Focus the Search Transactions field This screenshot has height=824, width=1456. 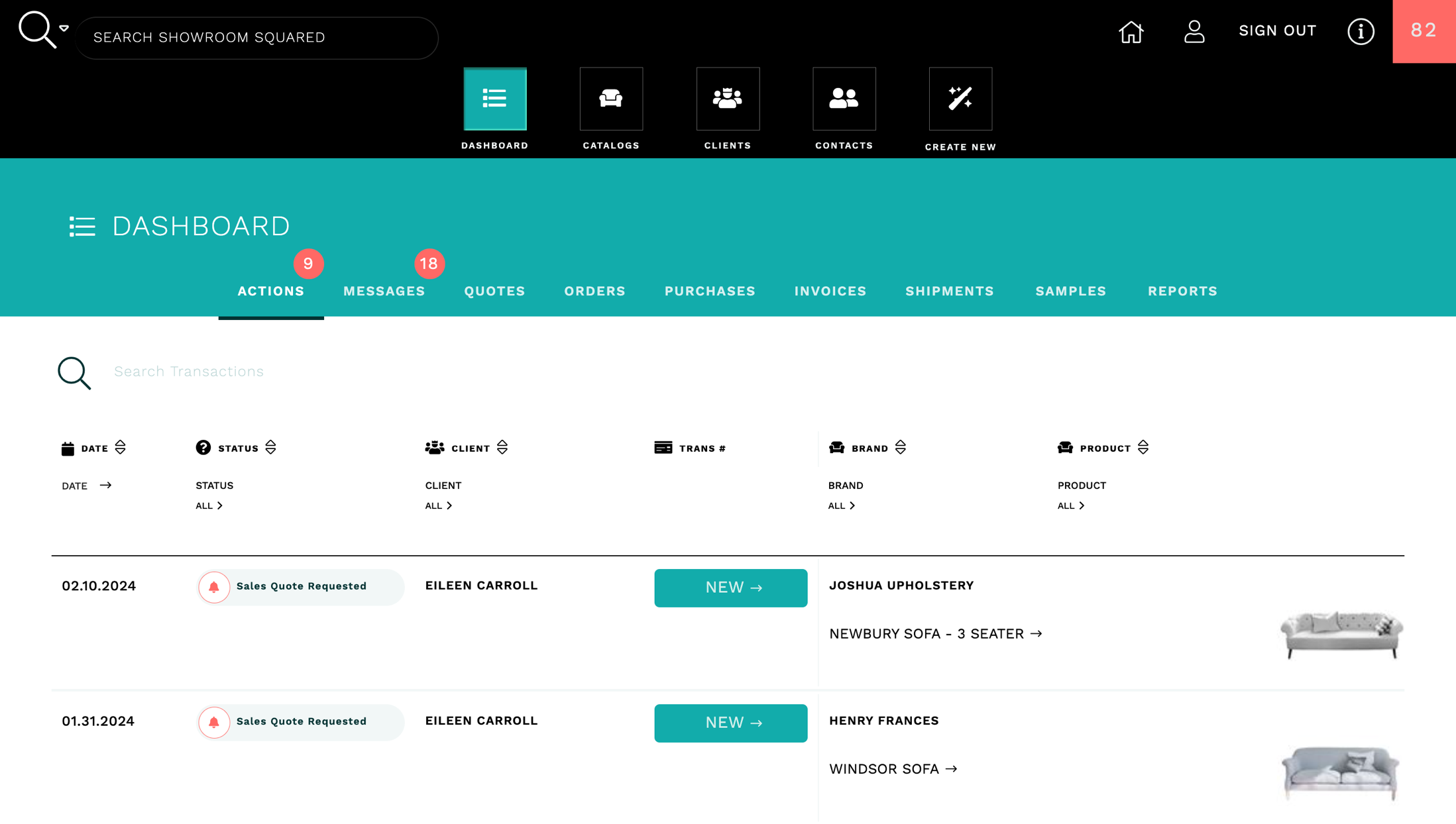click(x=189, y=372)
